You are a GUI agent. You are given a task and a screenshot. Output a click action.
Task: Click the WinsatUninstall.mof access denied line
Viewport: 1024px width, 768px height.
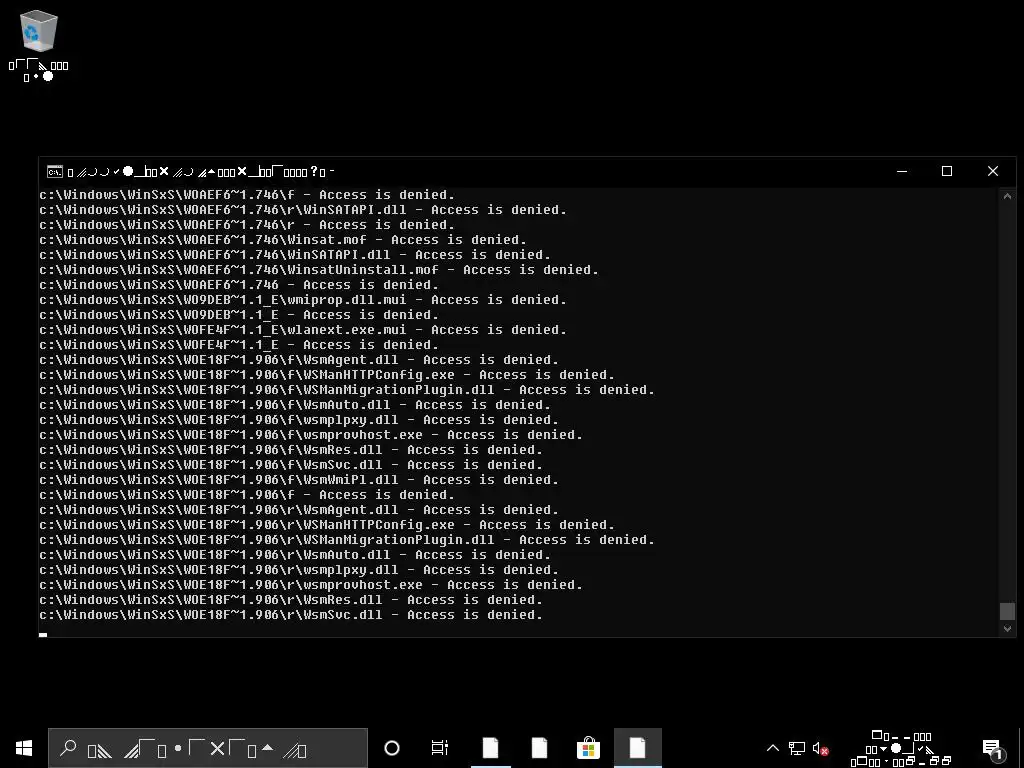pyautogui.click(x=319, y=270)
